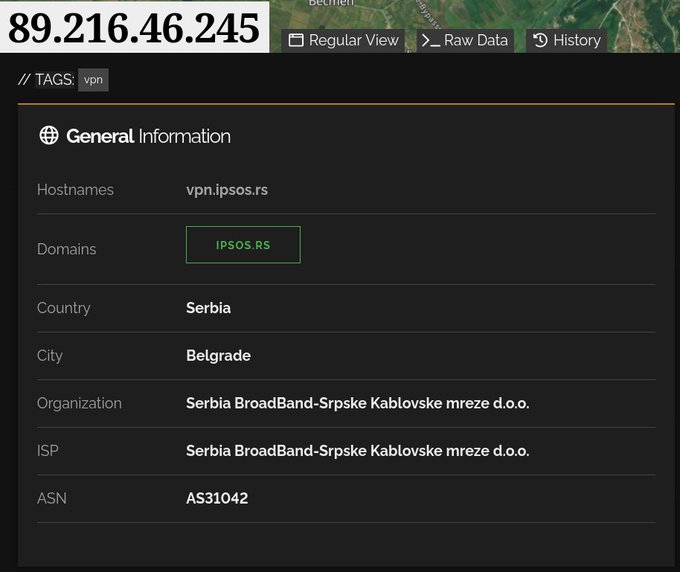Switch to the Raw Data tab
680x572 pixels.
[x=465, y=41]
